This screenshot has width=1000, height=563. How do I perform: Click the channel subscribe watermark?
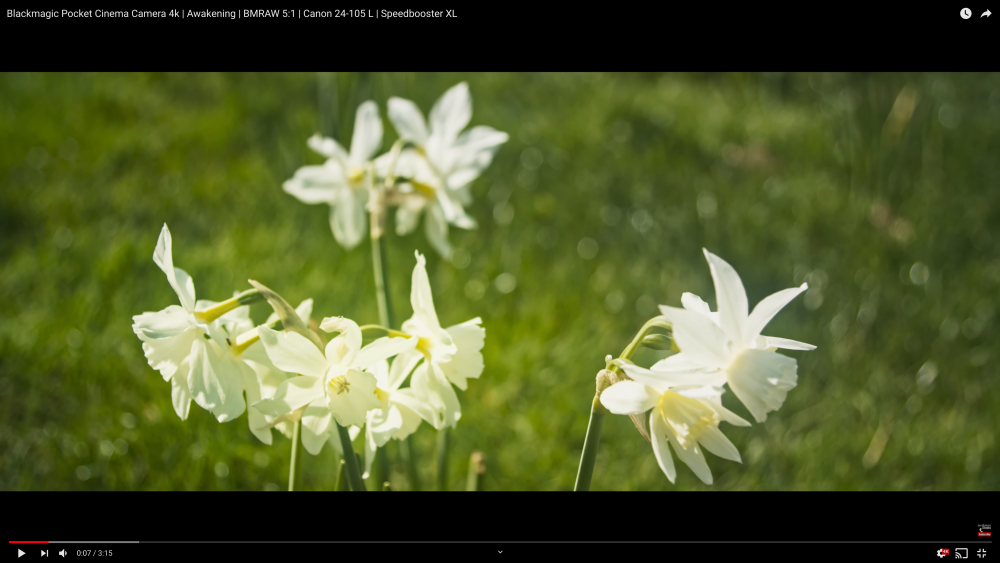[x=984, y=530]
